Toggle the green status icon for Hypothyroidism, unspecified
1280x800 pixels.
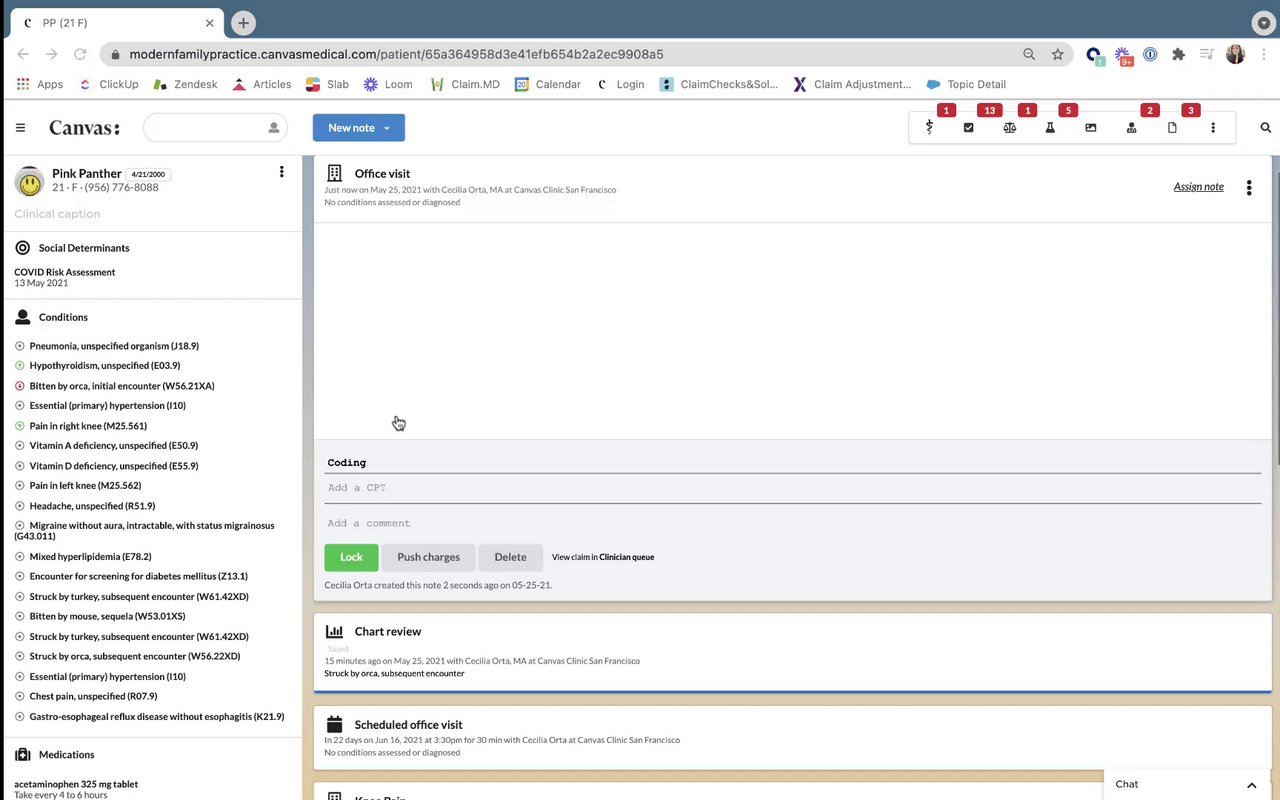point(20,366)
